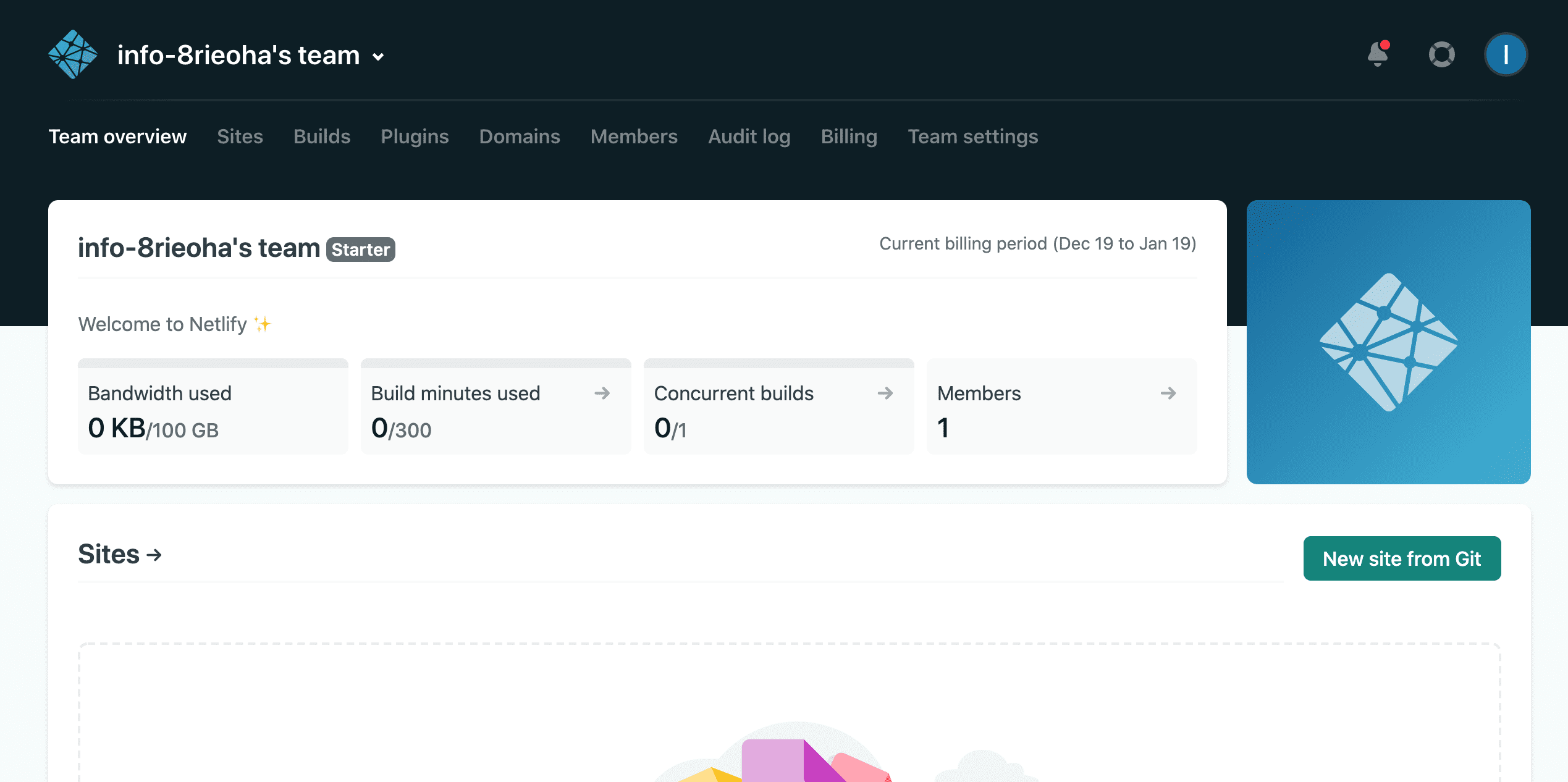
Task: Click the bandwidth usage progress bar
Action: [213, 363]
